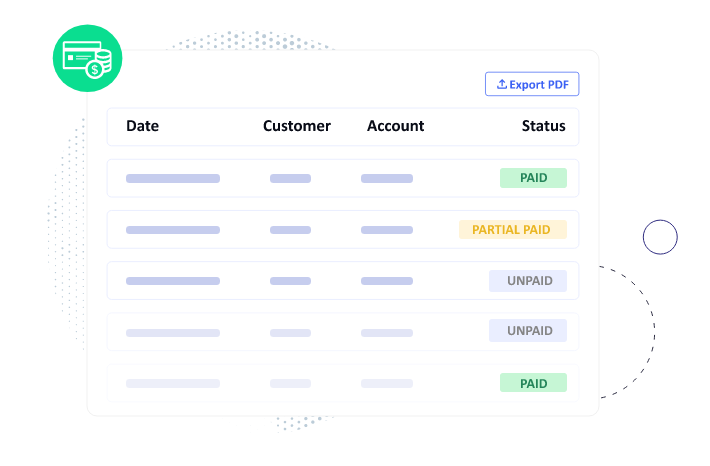The image size is (710, 466).
Task: Select the second UNPAID table row
Action: (x=343, y=331)
